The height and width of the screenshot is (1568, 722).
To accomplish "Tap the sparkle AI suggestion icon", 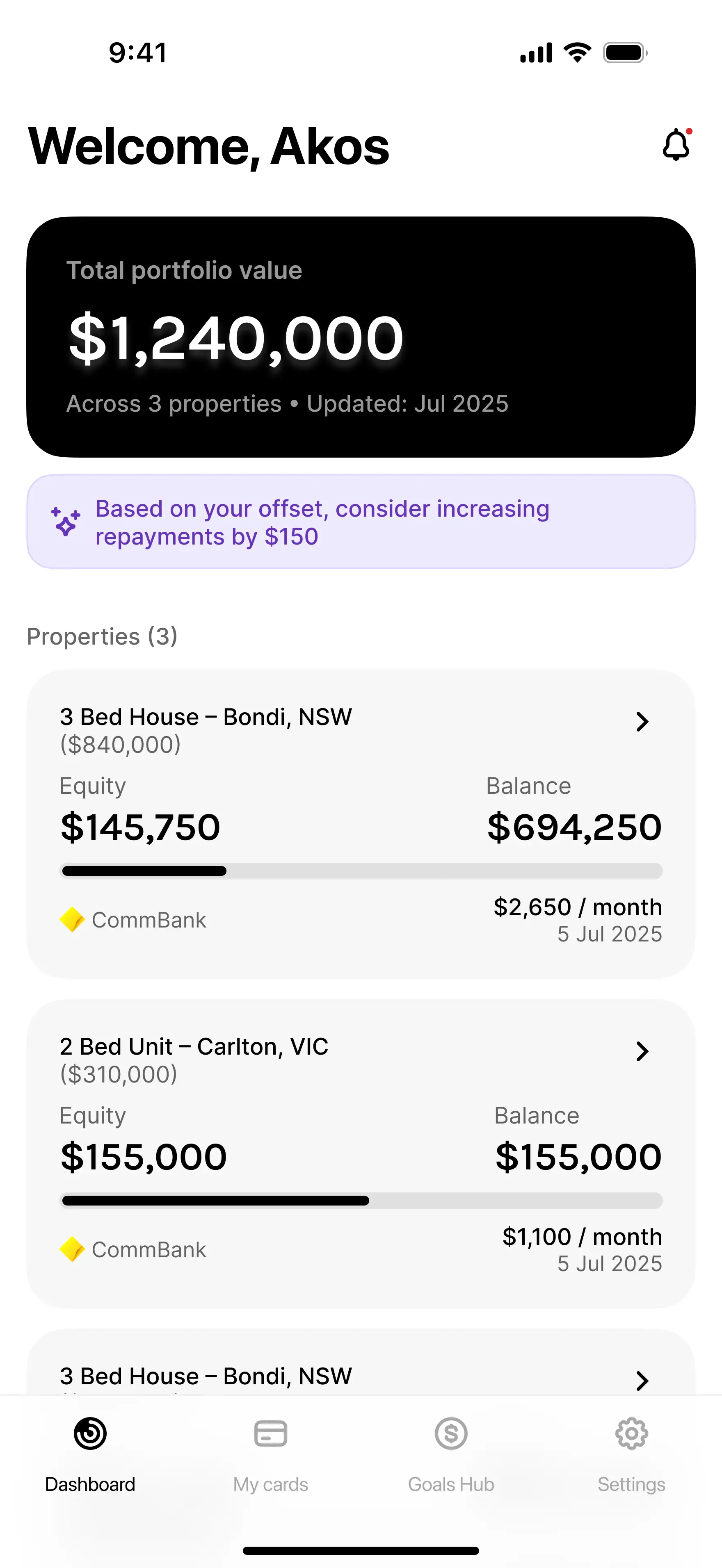I will [x=65, y=522].
